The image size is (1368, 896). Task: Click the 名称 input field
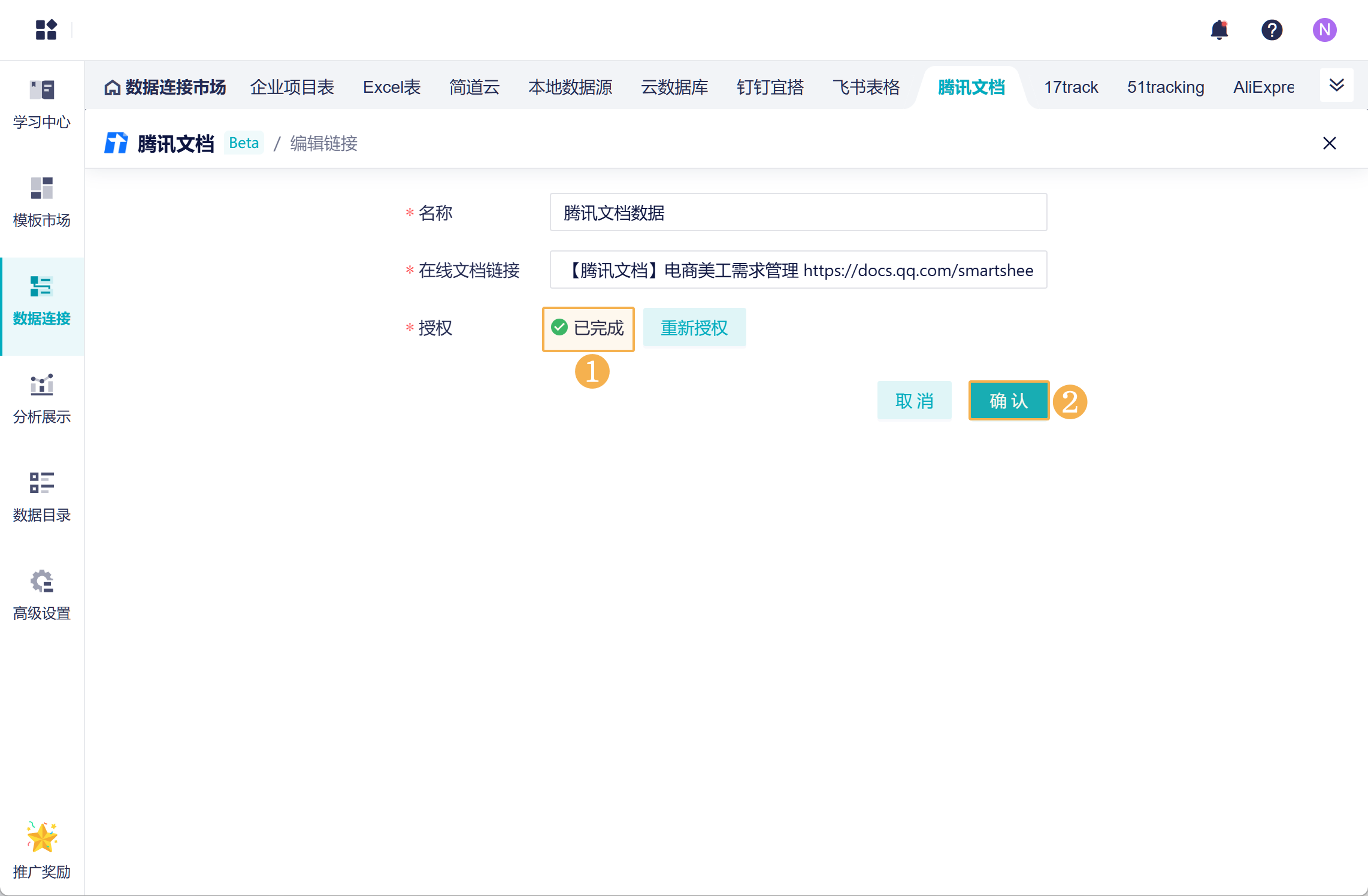tap(798, 213)
